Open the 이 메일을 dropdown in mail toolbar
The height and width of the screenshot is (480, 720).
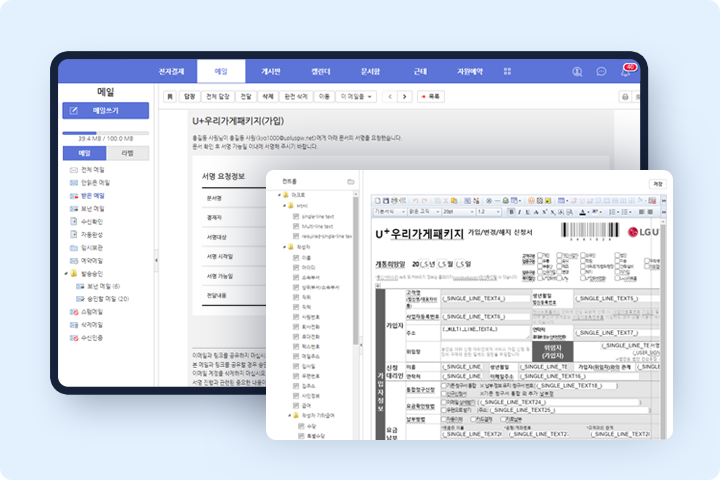356,96
